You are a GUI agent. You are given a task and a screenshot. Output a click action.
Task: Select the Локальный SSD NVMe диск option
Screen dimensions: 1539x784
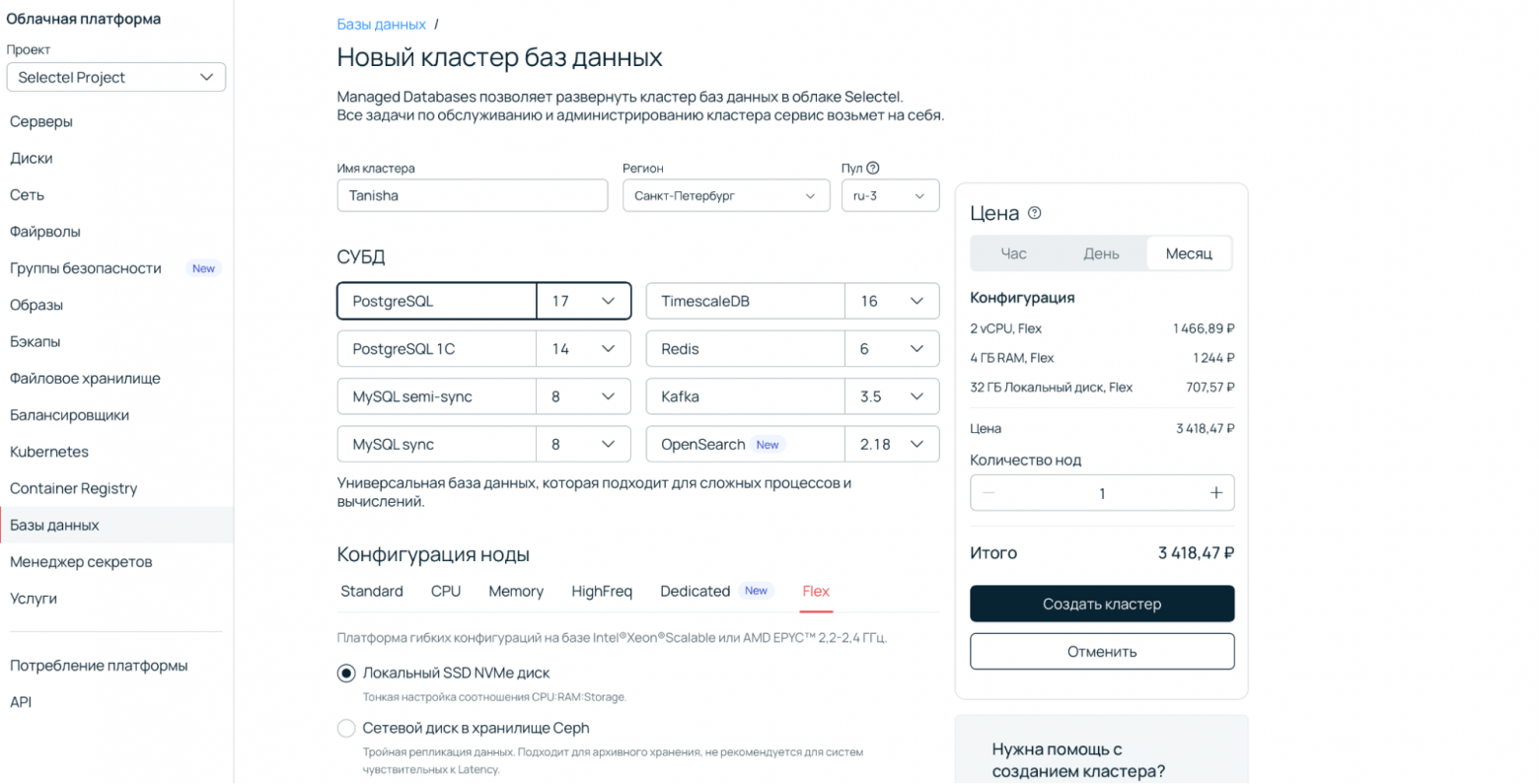[346, 673]
